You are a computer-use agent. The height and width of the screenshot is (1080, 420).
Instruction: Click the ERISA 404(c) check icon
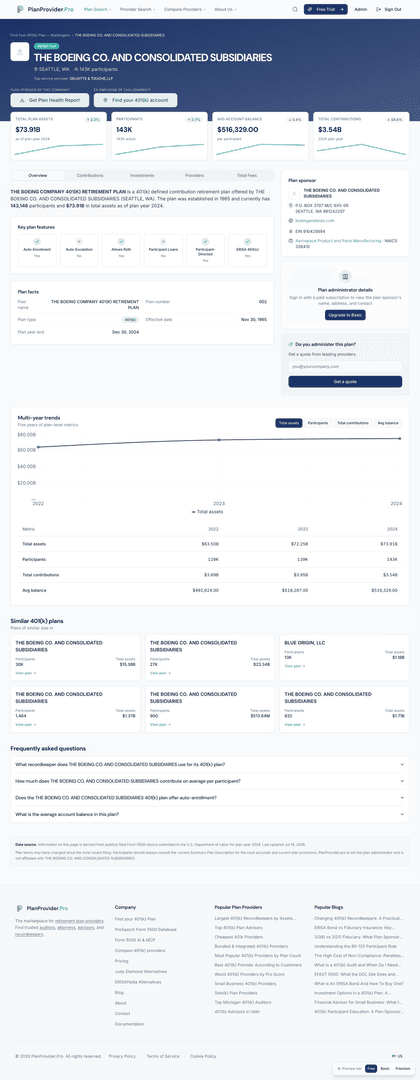pos(247,242)
